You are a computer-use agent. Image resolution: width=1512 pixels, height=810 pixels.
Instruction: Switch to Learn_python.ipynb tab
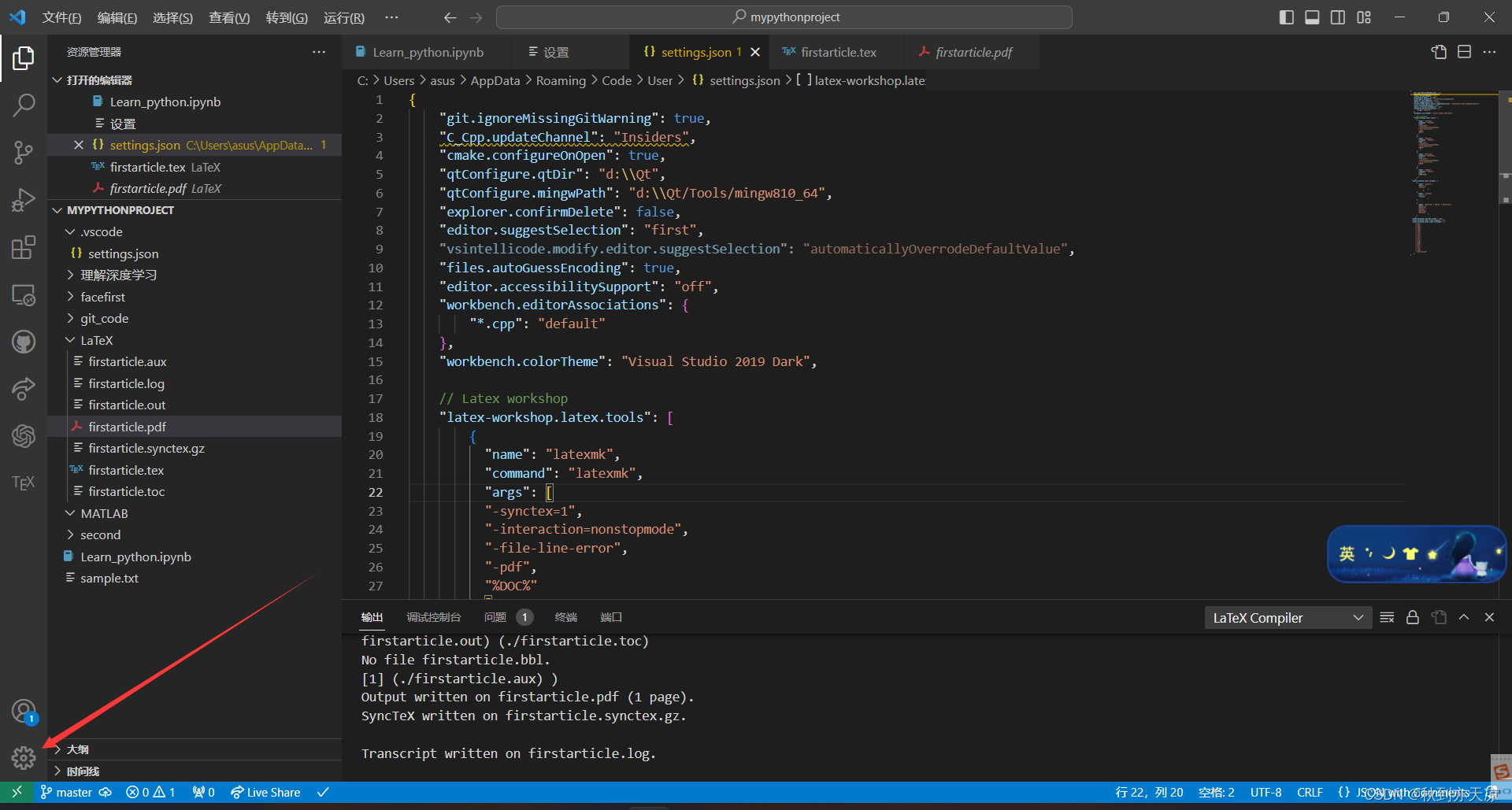click(427, 52)
